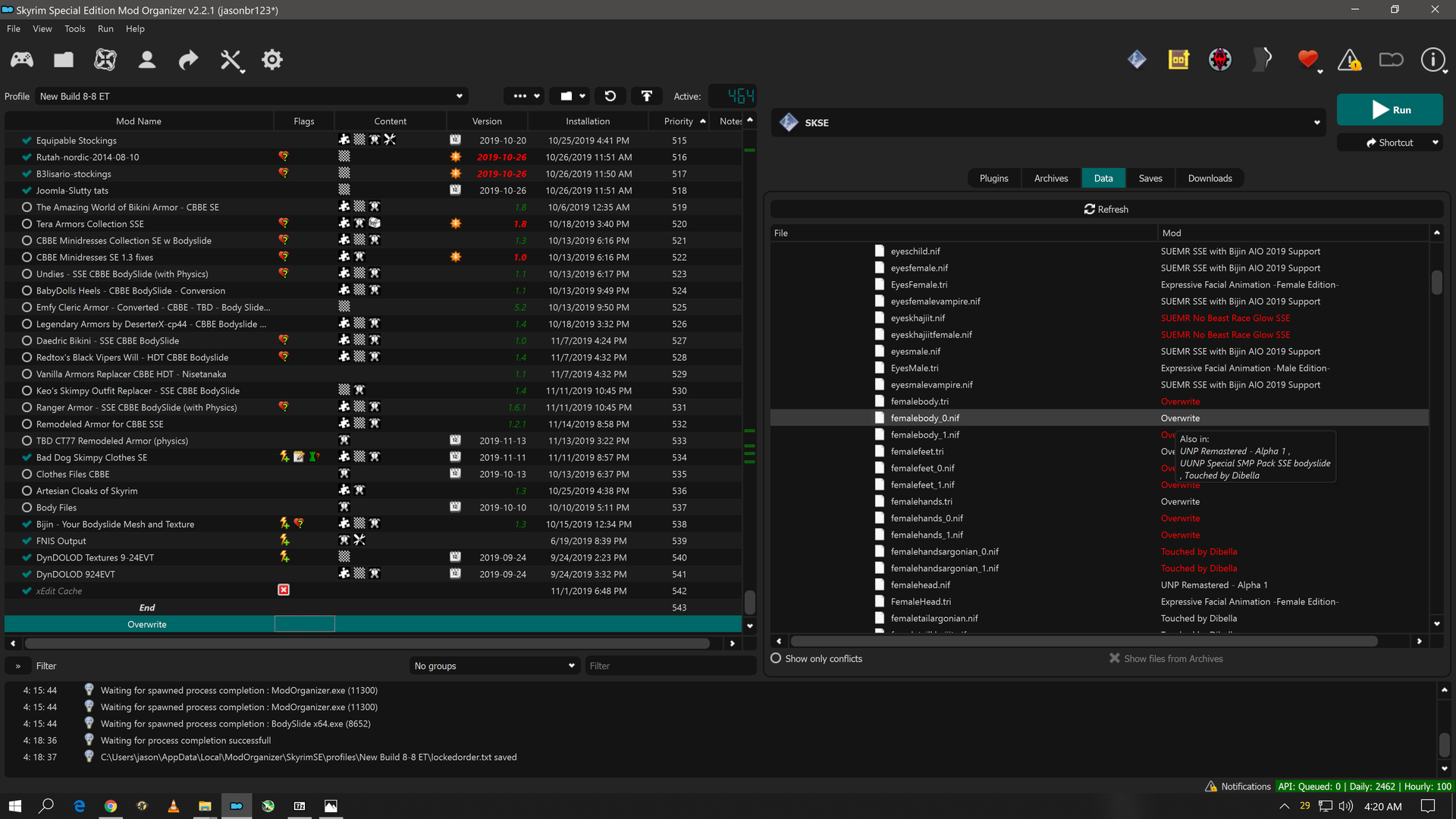
Task: Click the install mod archive folder icon
Action: 64,60
